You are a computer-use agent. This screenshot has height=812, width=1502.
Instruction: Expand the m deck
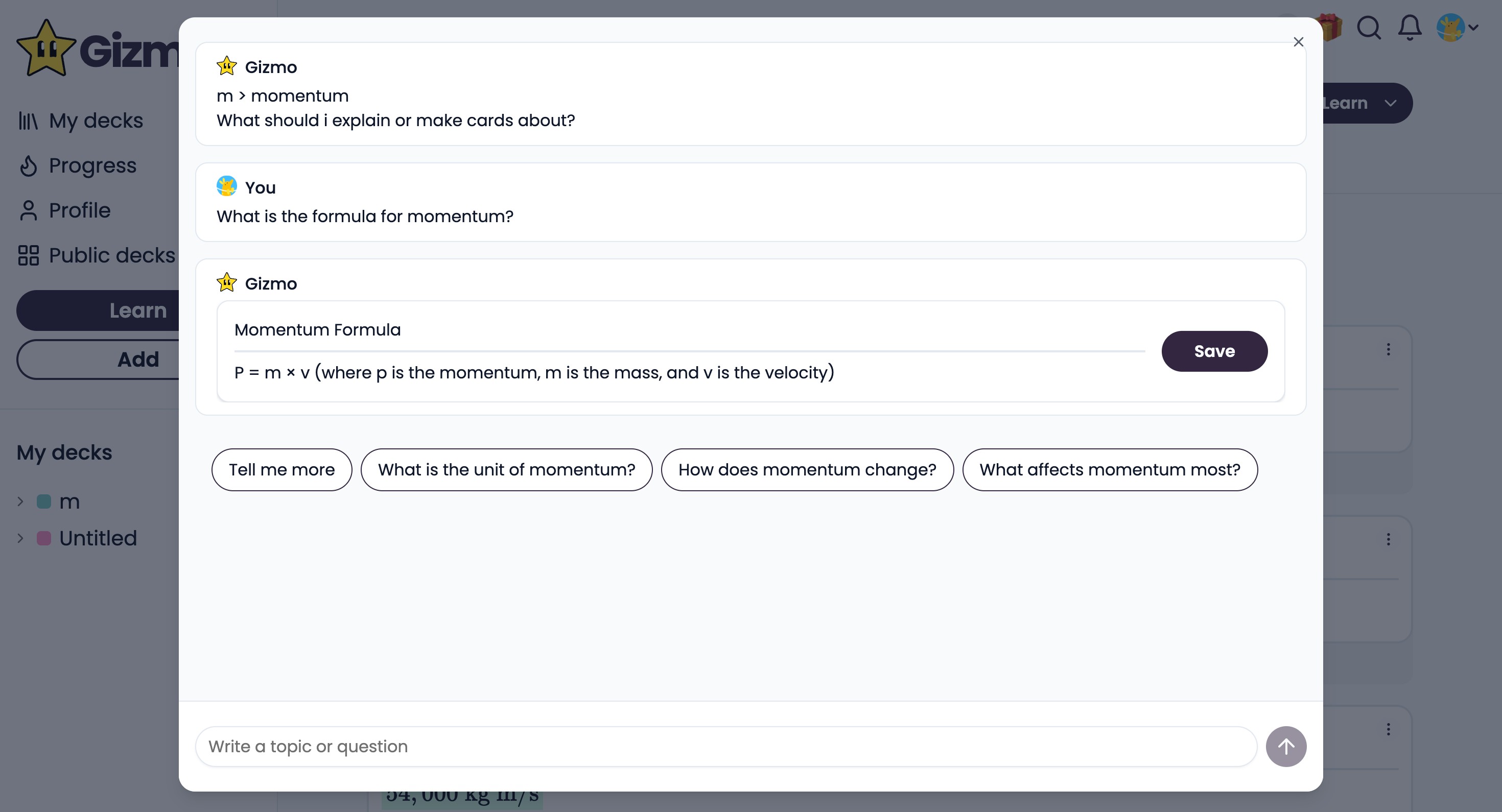pos(20,501)
